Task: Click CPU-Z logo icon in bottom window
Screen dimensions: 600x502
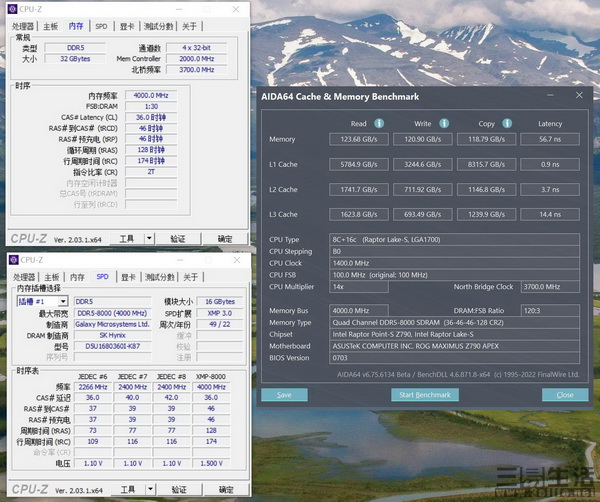Action: point(14,260)
